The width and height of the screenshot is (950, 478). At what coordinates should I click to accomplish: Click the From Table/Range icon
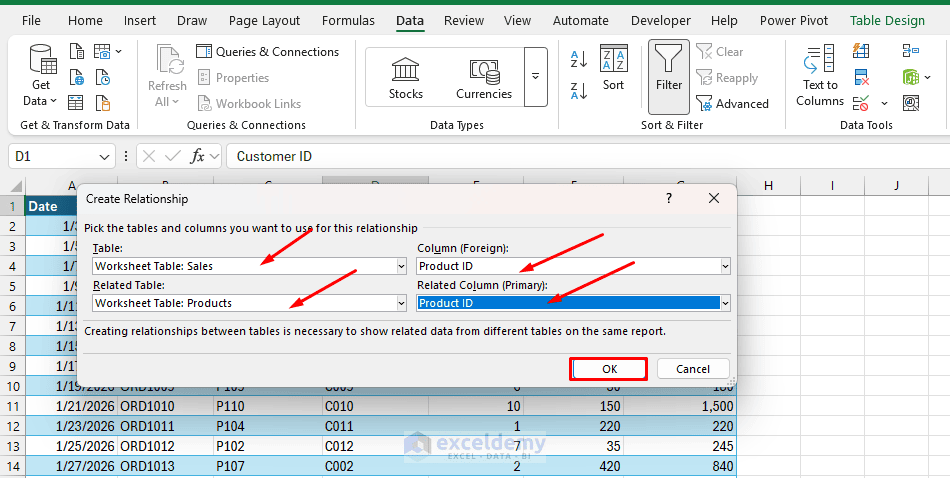(x=76, y=103)
